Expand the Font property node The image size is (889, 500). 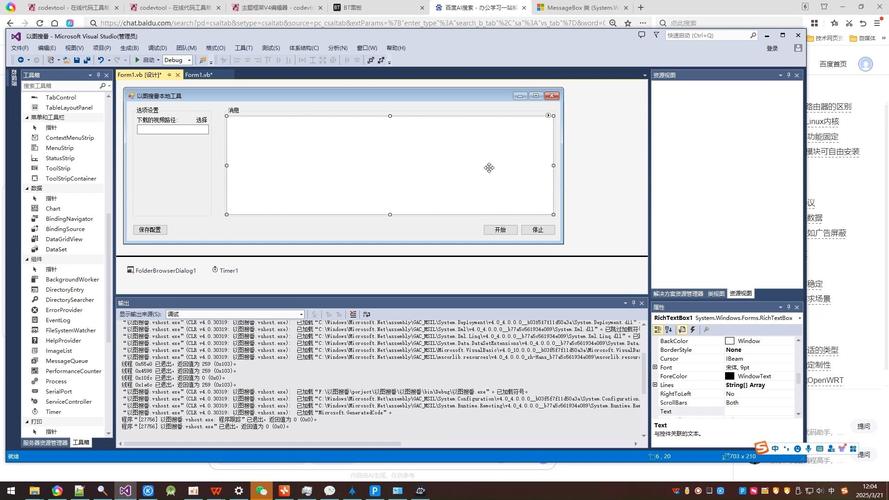[655, 367]
